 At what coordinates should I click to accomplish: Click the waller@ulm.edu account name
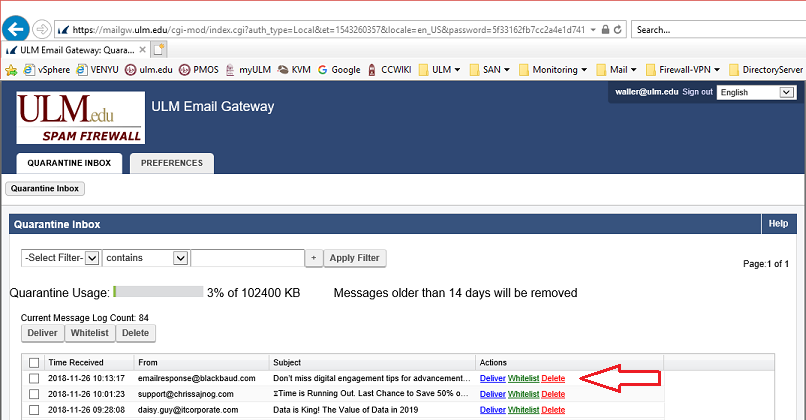[x=647, y=92]
